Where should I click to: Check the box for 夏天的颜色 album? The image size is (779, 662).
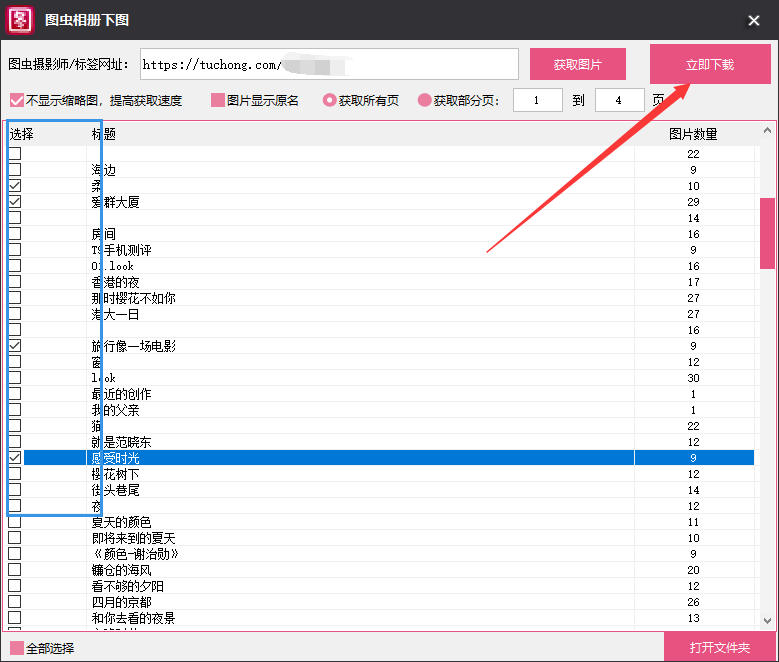[x=15, y=522]
